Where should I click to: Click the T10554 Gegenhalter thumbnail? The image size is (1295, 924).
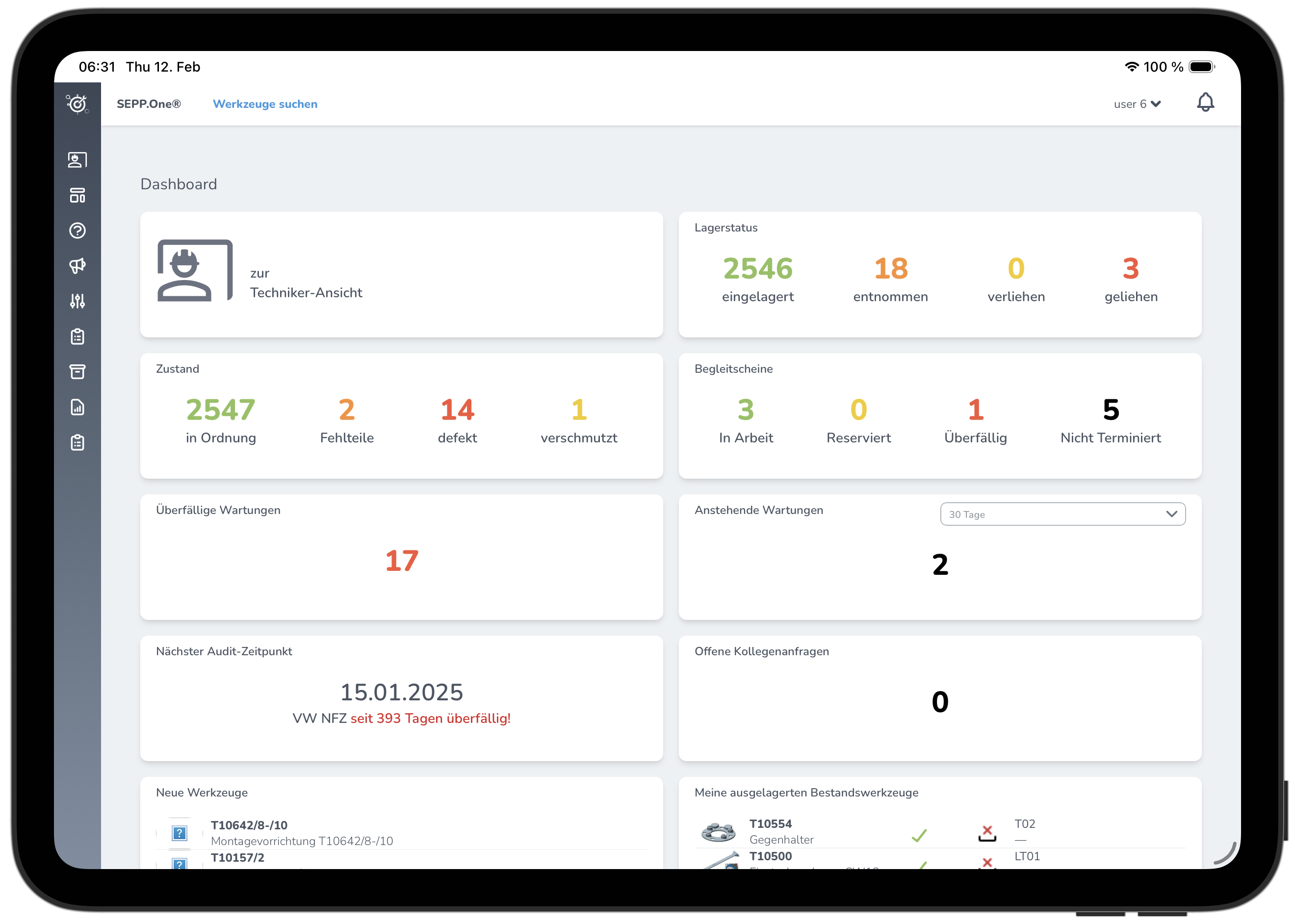(x=718, y=832)
